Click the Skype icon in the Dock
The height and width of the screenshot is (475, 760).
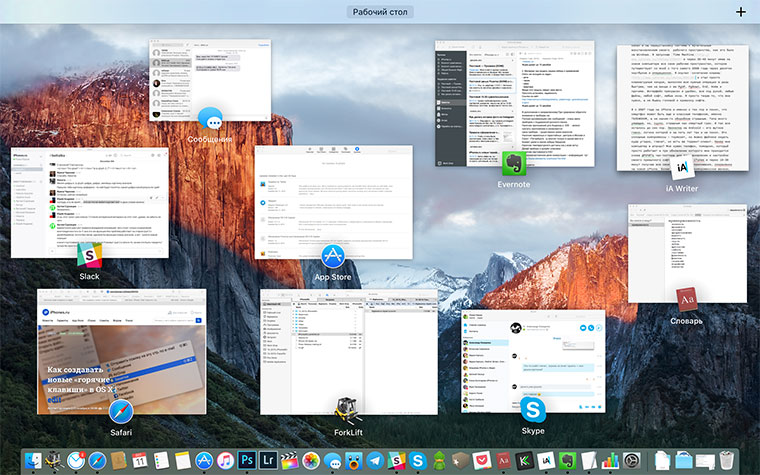coord(417,460)
